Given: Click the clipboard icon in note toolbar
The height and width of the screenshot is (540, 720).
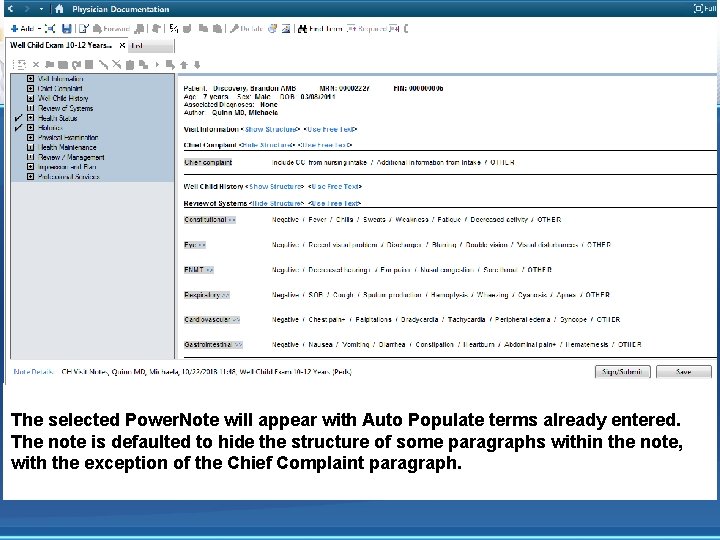Looking at the screenshot, I should tap(130, 65).
